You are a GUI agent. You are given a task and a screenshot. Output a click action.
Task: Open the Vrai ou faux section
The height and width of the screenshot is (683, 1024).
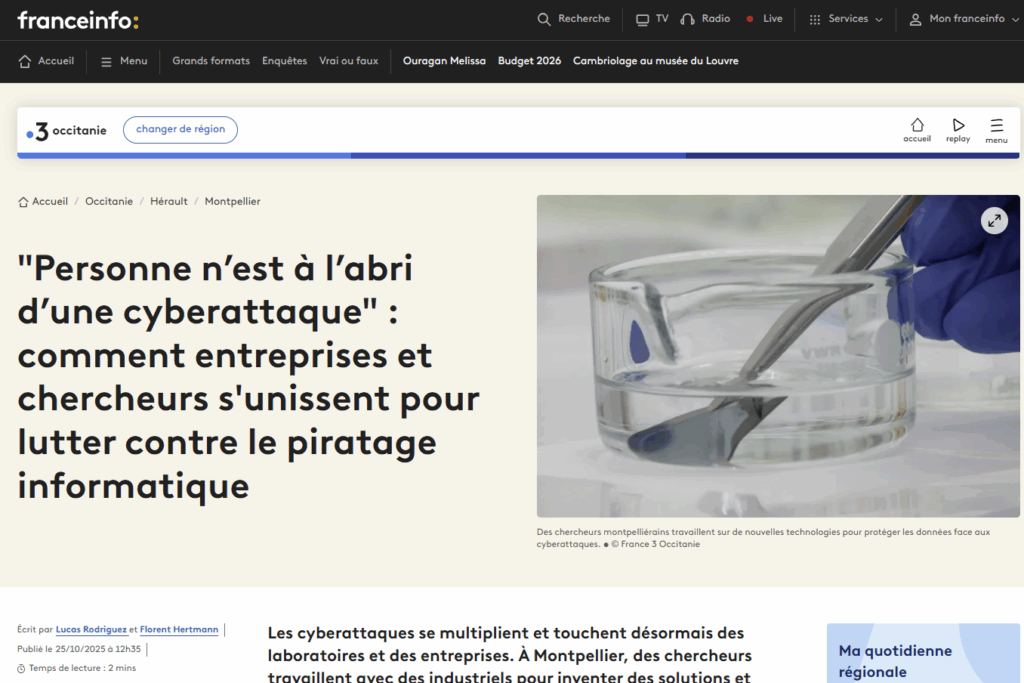[x=349, y=61]
